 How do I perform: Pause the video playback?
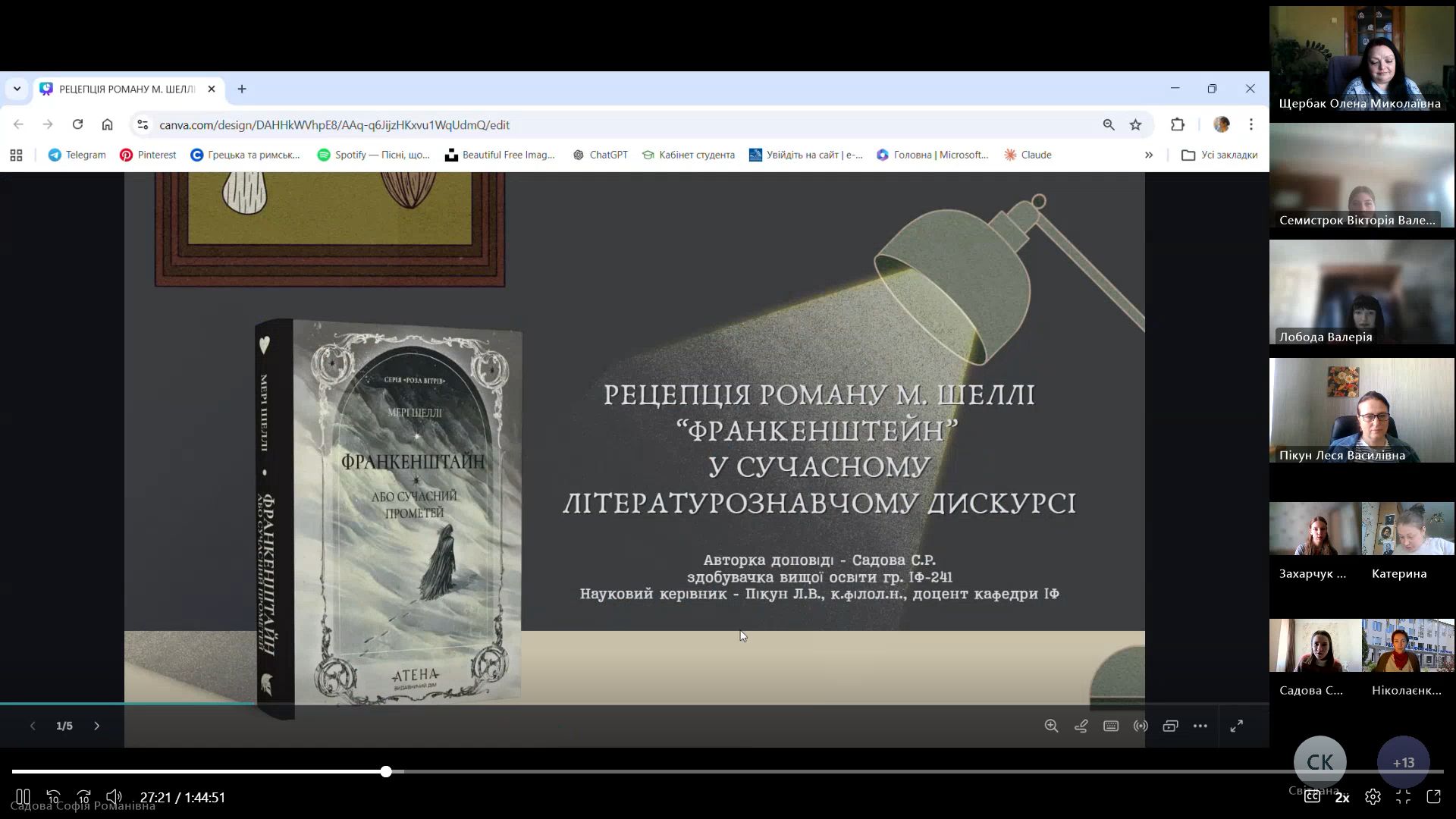click(x=23, y=797)
